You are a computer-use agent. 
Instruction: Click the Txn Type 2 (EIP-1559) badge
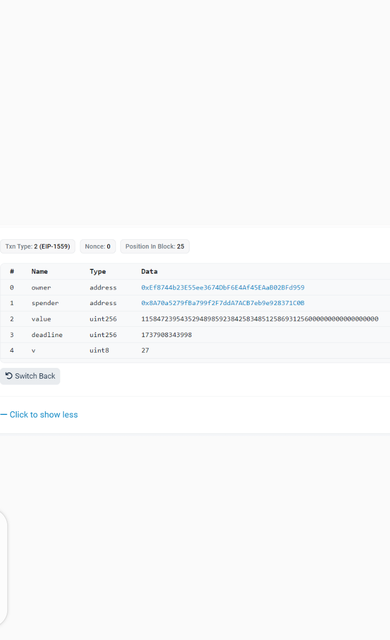(x=38, y=247)
